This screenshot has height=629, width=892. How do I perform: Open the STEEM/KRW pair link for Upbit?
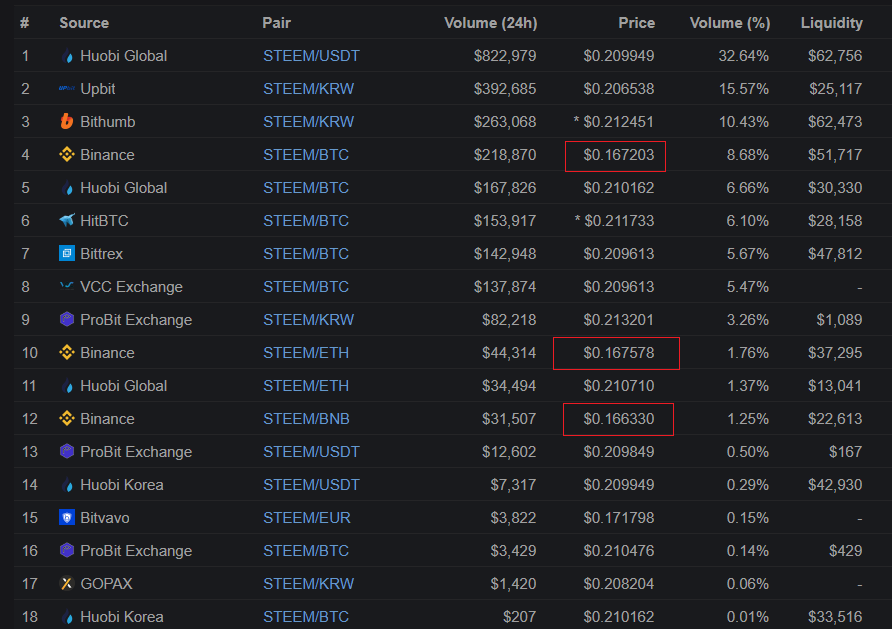(x=308, y=89)
